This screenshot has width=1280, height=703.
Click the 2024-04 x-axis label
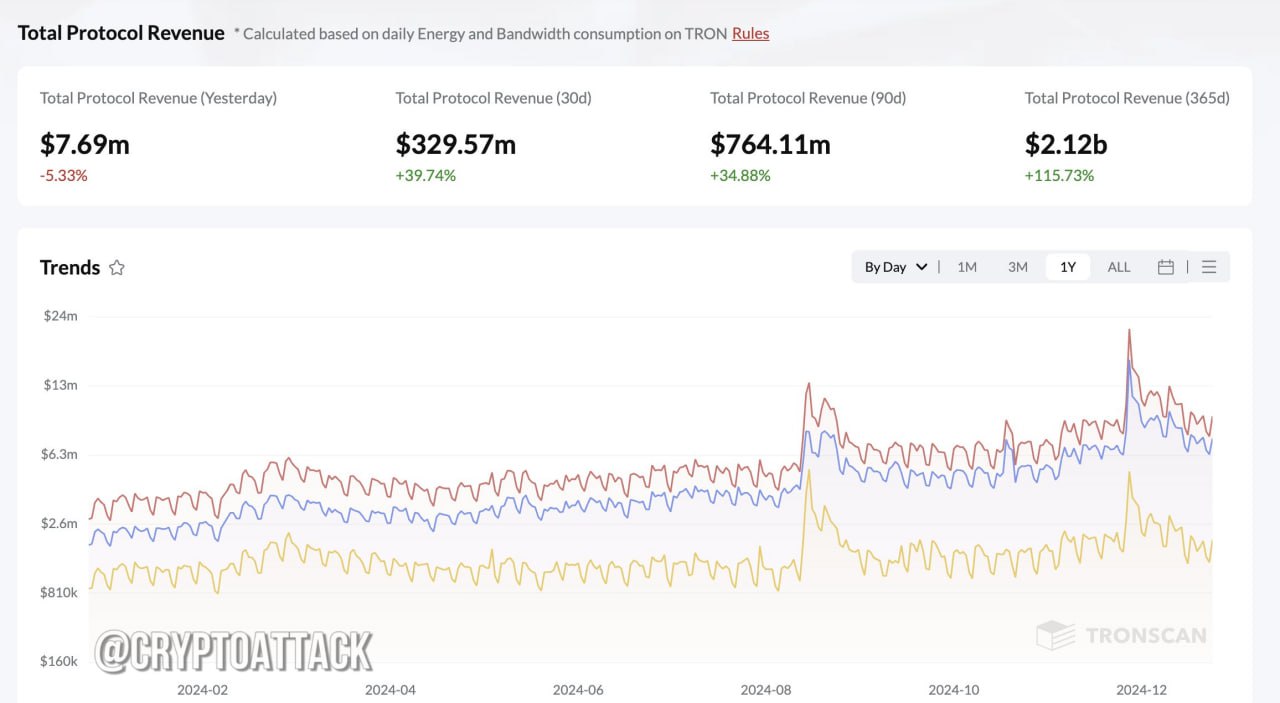[x=390, y=690]
